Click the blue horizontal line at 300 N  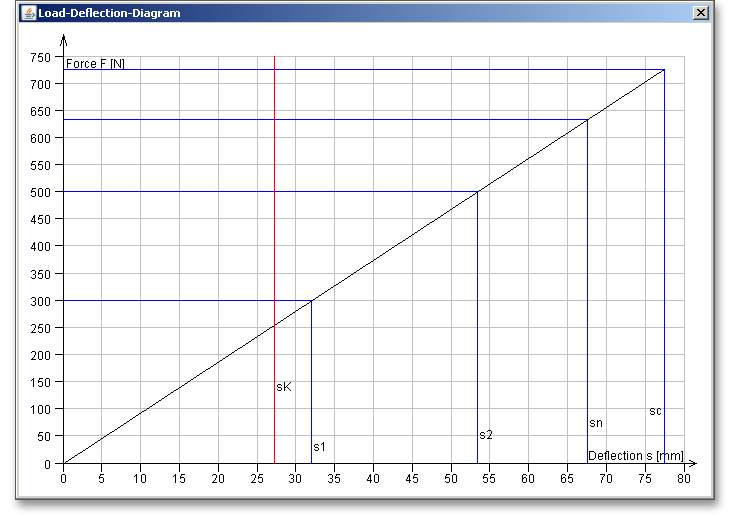point(180,300)
